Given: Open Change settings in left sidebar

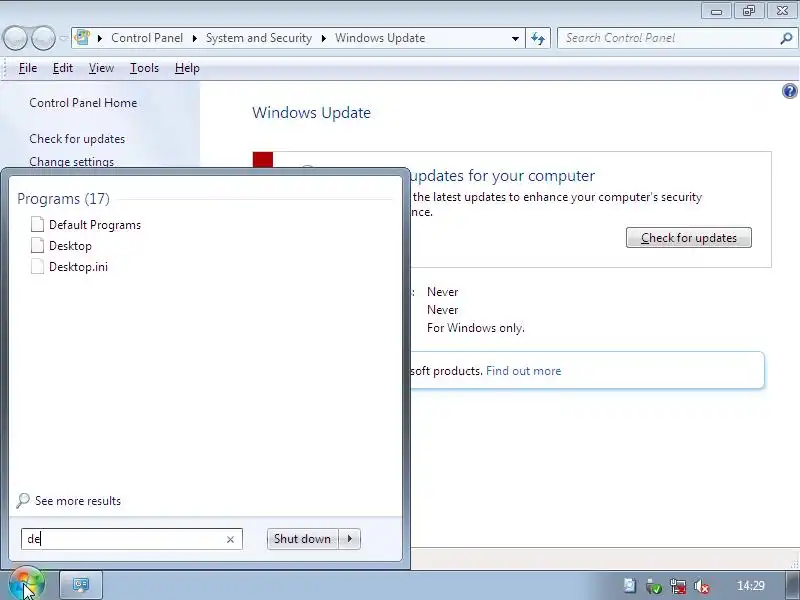Looking at the screenshot, I should [71, 161].
